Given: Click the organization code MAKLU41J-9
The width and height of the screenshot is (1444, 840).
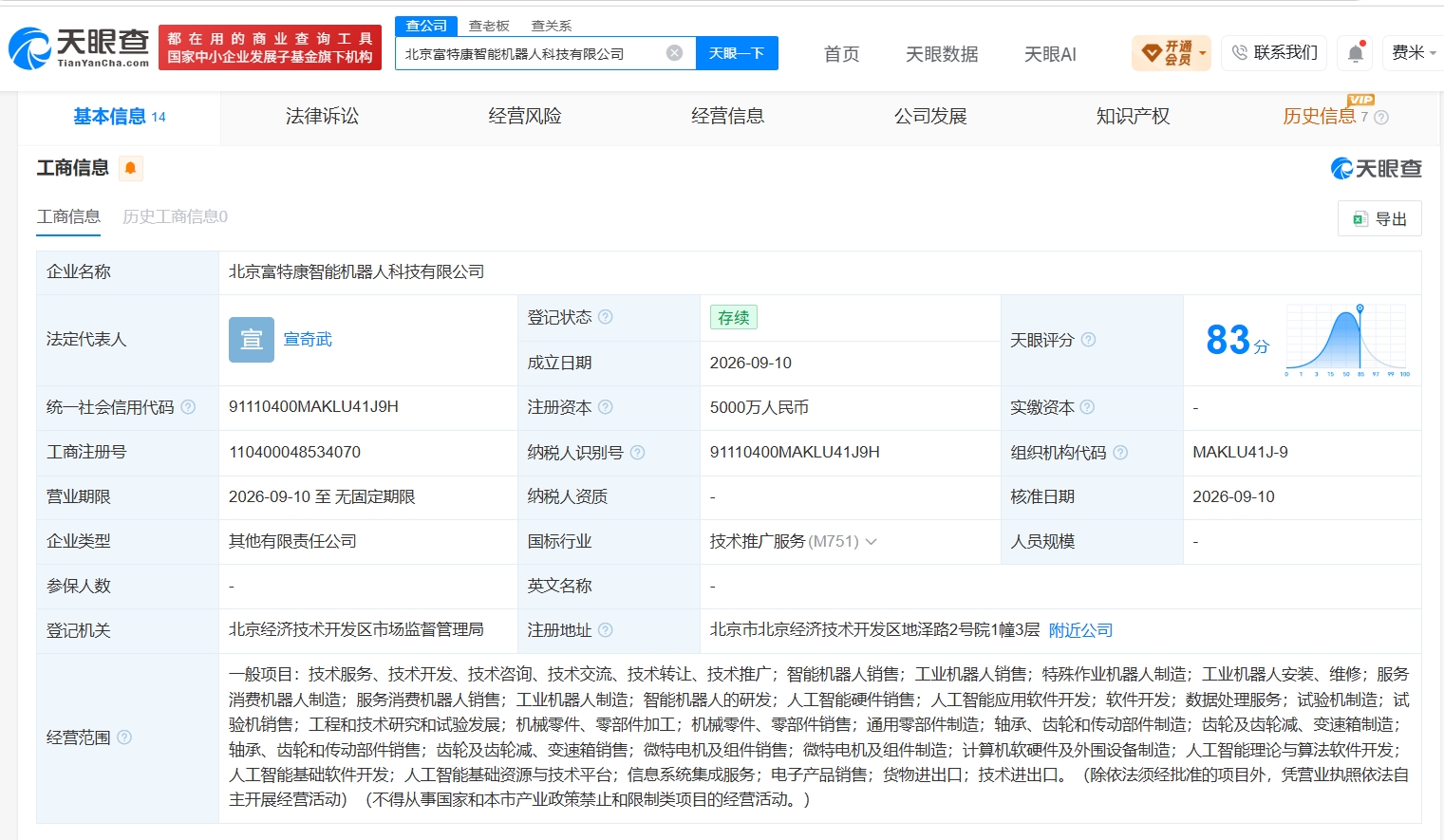Looking at the screenshot, I should [1240, 453].
